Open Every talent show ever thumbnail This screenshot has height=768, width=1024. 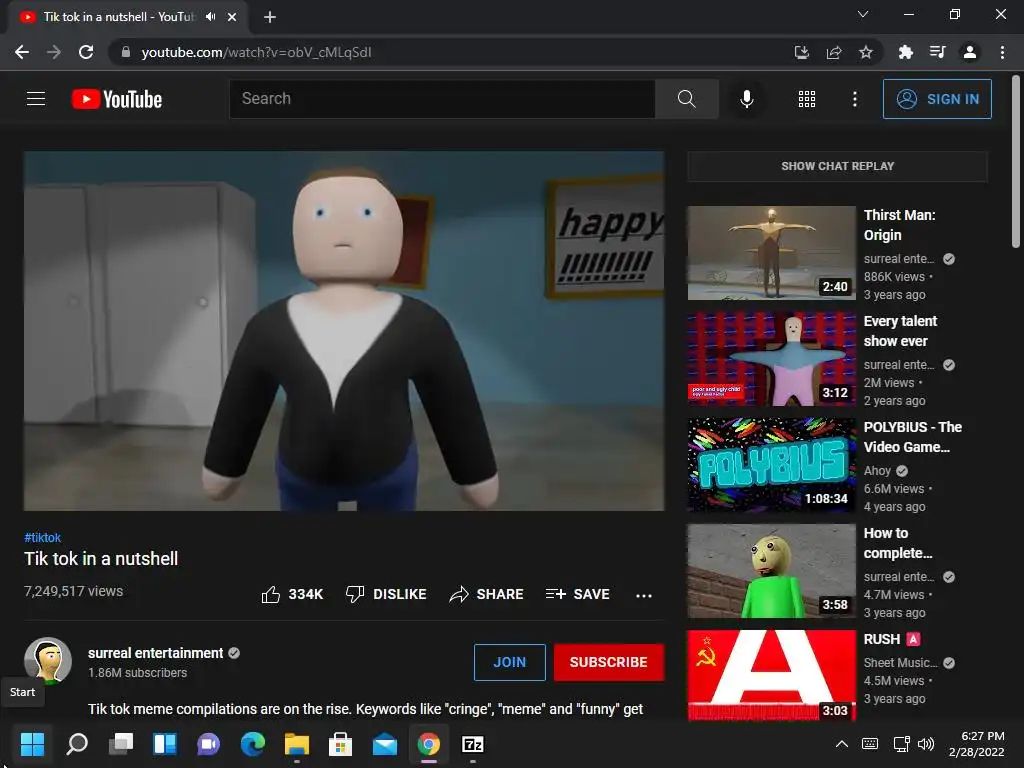click(771, 359)
